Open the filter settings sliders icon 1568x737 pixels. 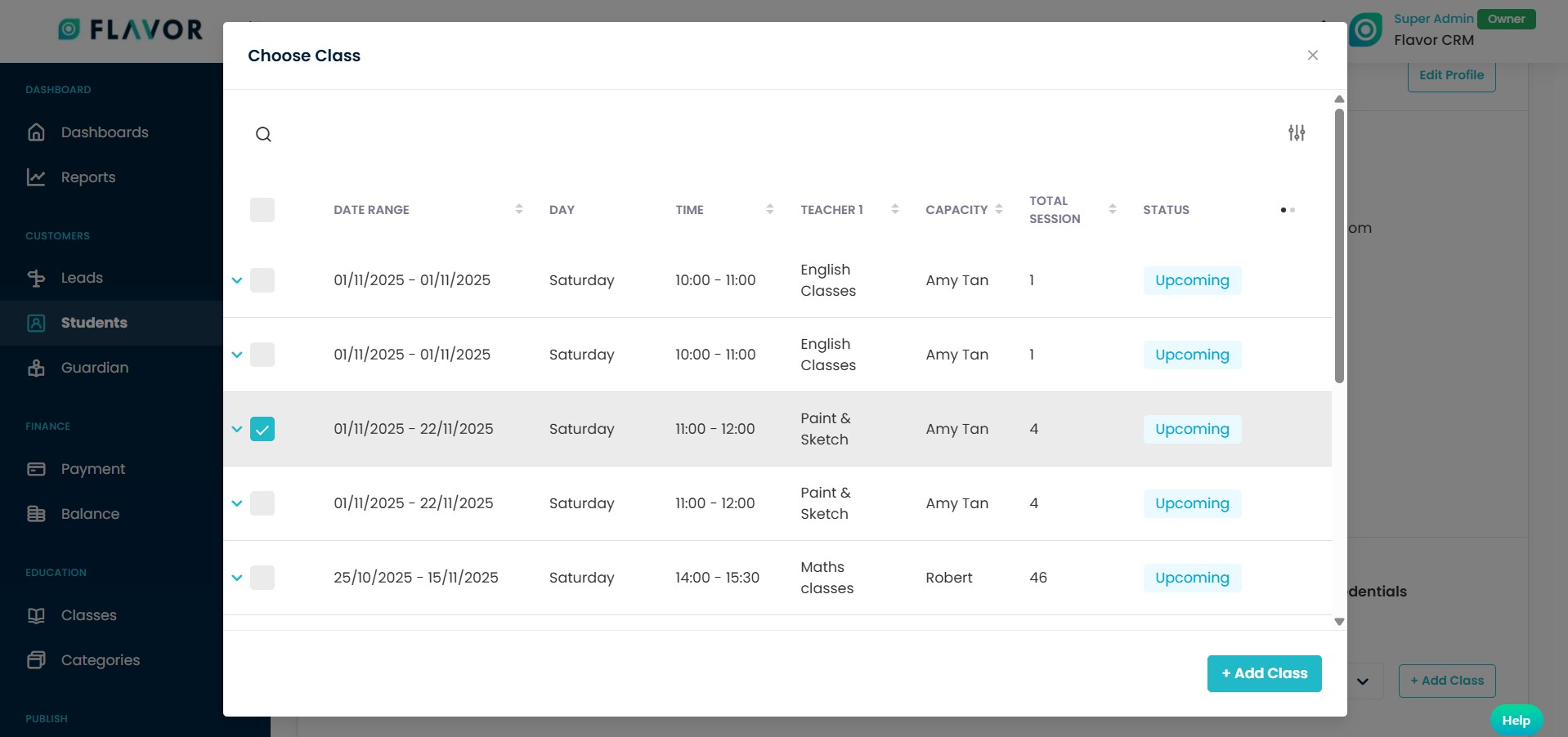(1297, 133)
